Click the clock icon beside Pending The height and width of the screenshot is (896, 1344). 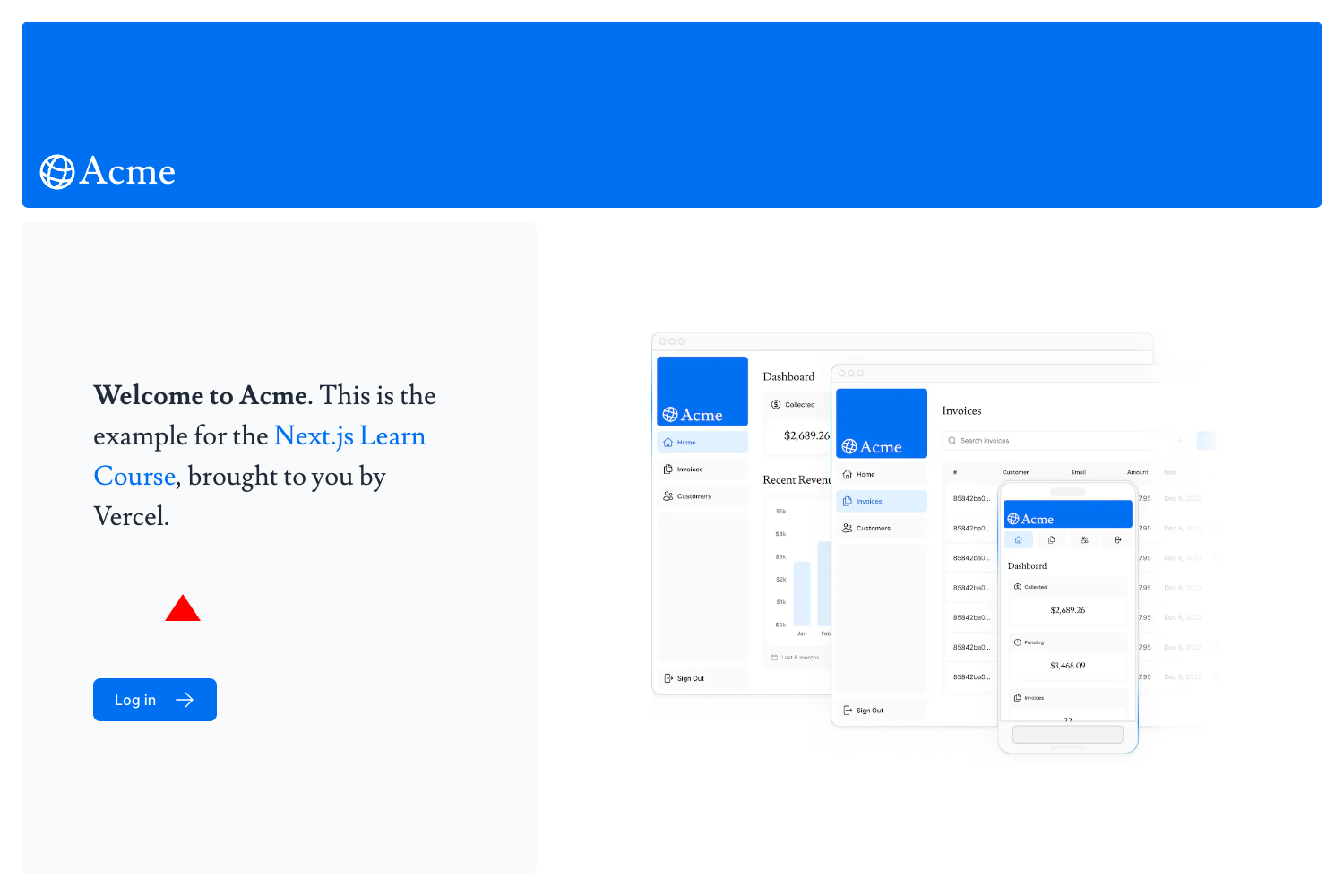[1018, 642]
